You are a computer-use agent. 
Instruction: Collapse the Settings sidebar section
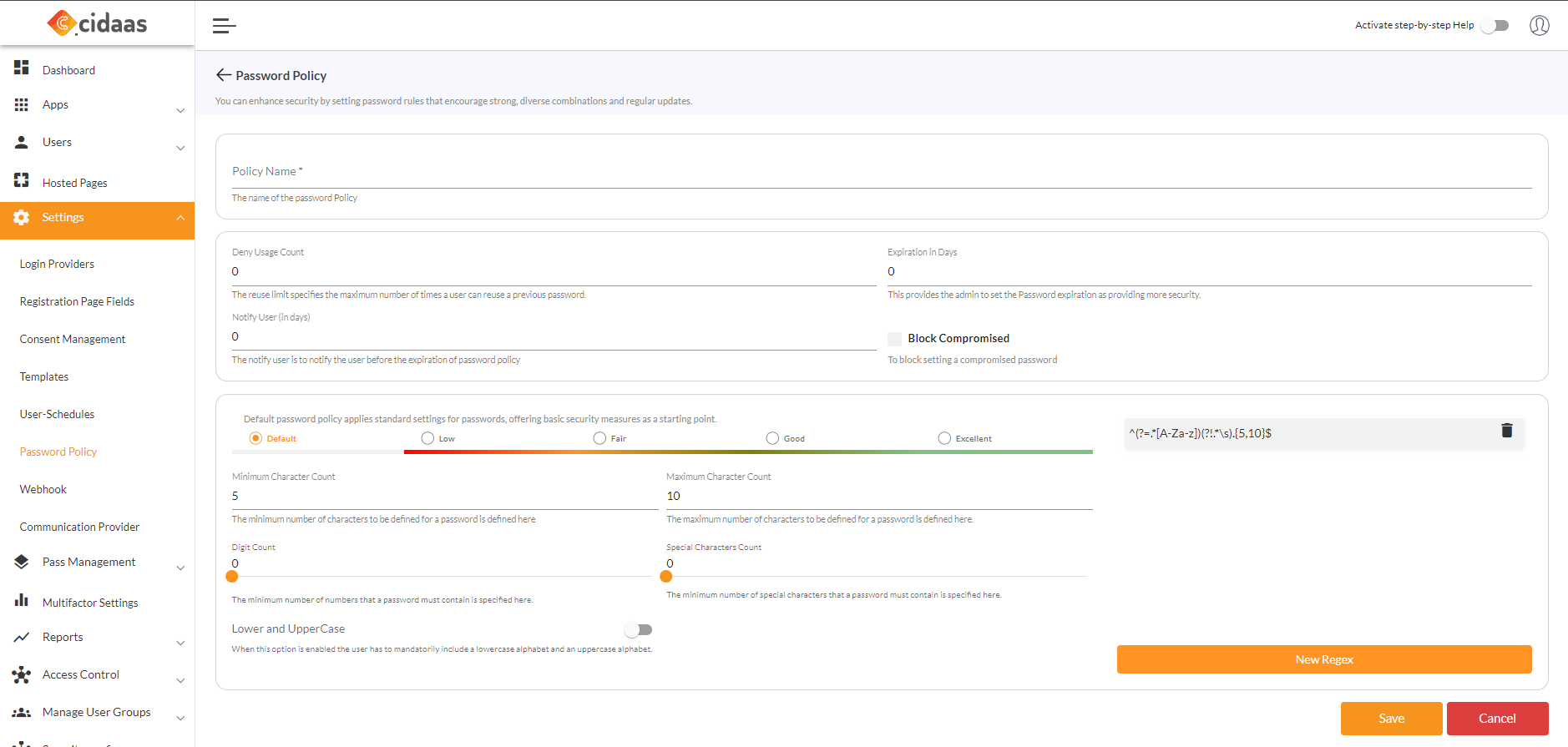click(x=180, y=218)
